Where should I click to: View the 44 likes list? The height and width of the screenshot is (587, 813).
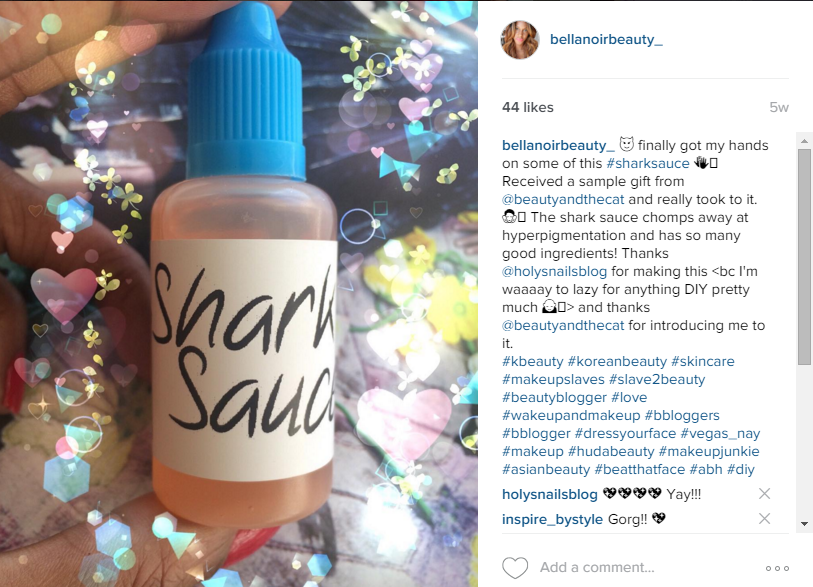click(x=528, y=107)
